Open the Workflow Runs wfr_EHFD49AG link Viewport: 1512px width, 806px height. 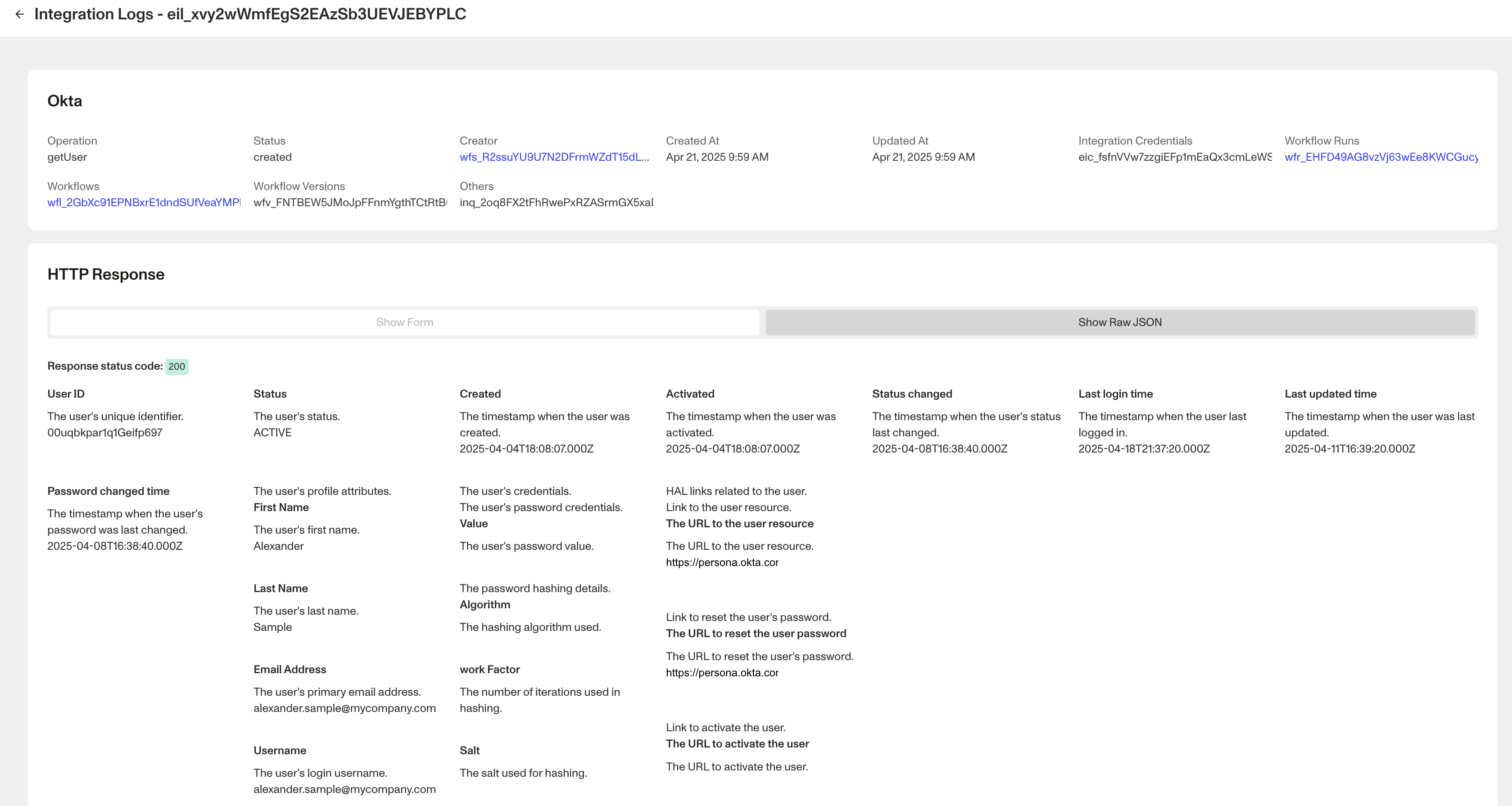1381,157
